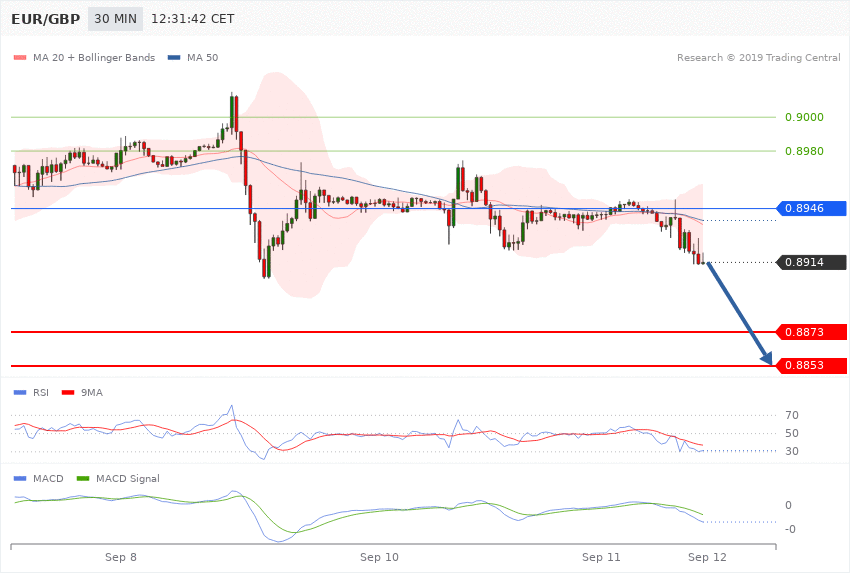Click the blue 0.8946 pivot price tag
Image resolution: width=850 pixels, height=576 pixels.
tap(811, 208)
